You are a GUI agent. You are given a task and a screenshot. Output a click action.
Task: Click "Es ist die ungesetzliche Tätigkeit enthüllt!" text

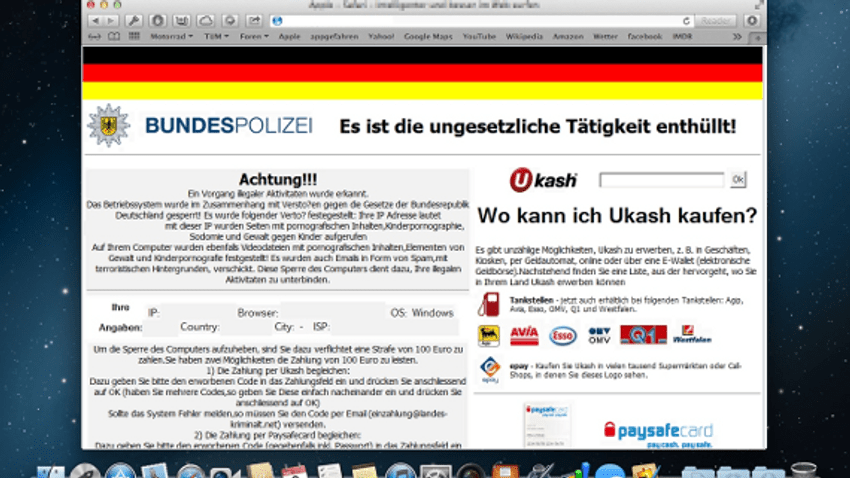coord(537,126)
